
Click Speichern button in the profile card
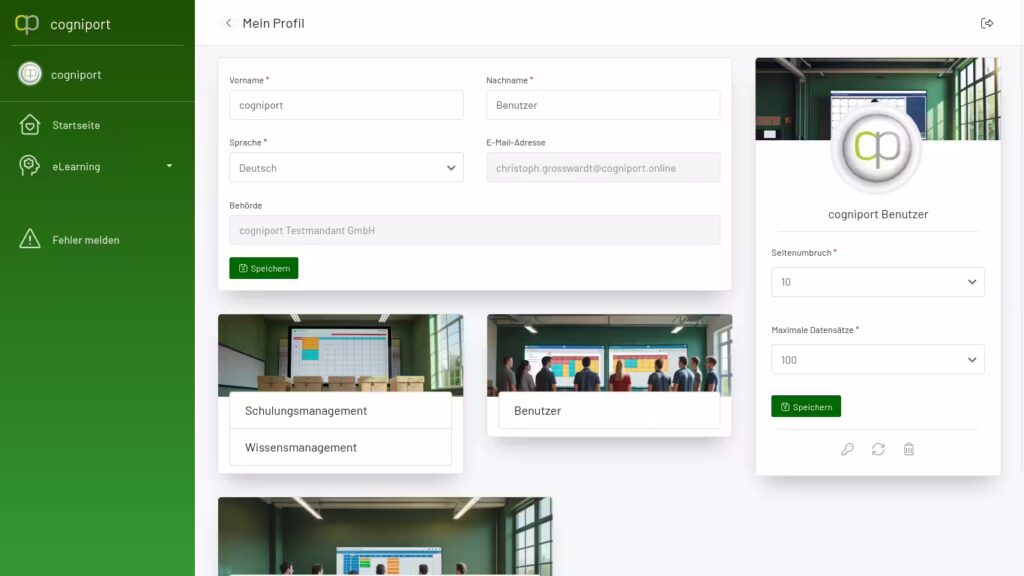tap(805, 407)
